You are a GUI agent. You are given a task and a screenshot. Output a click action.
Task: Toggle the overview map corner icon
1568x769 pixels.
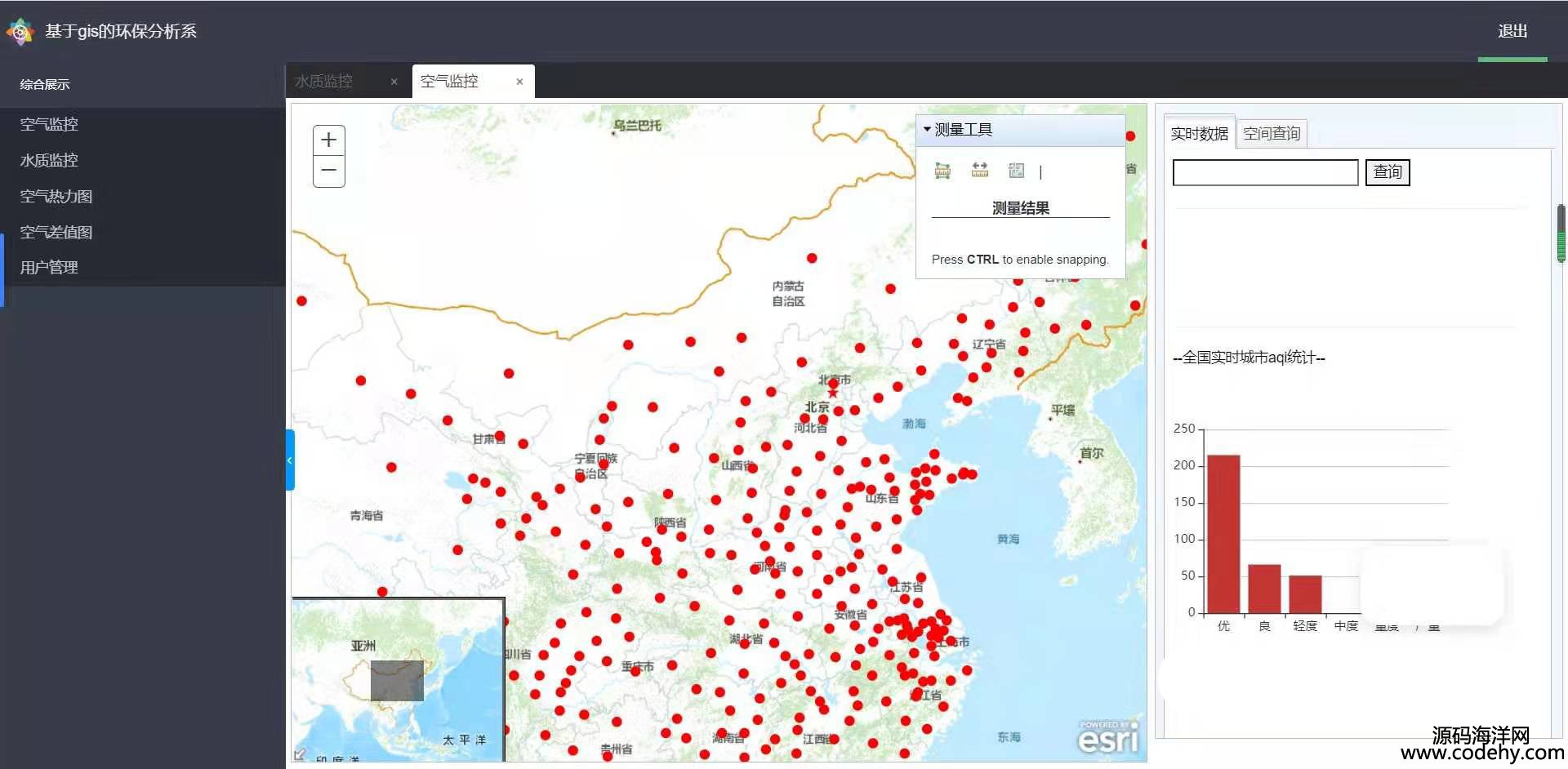point(300,754)
